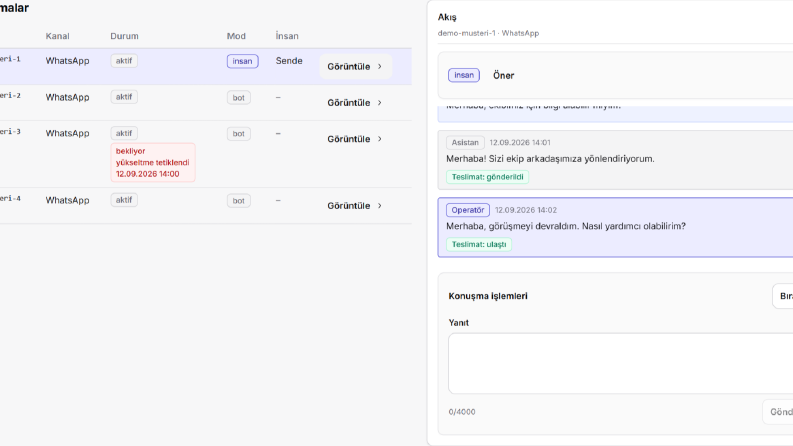Click the operator message 'Merhaba, görüşmeyi devraldım'

coord(566,226)
